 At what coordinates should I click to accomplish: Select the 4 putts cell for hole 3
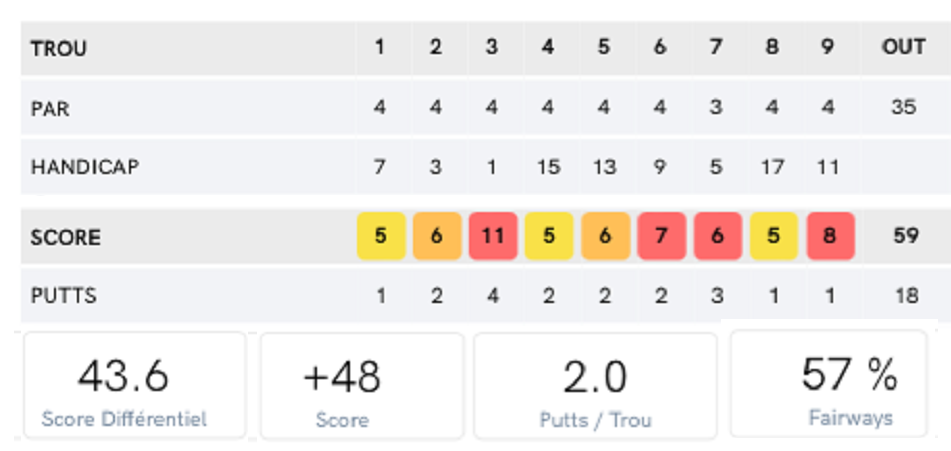(492, 296)
